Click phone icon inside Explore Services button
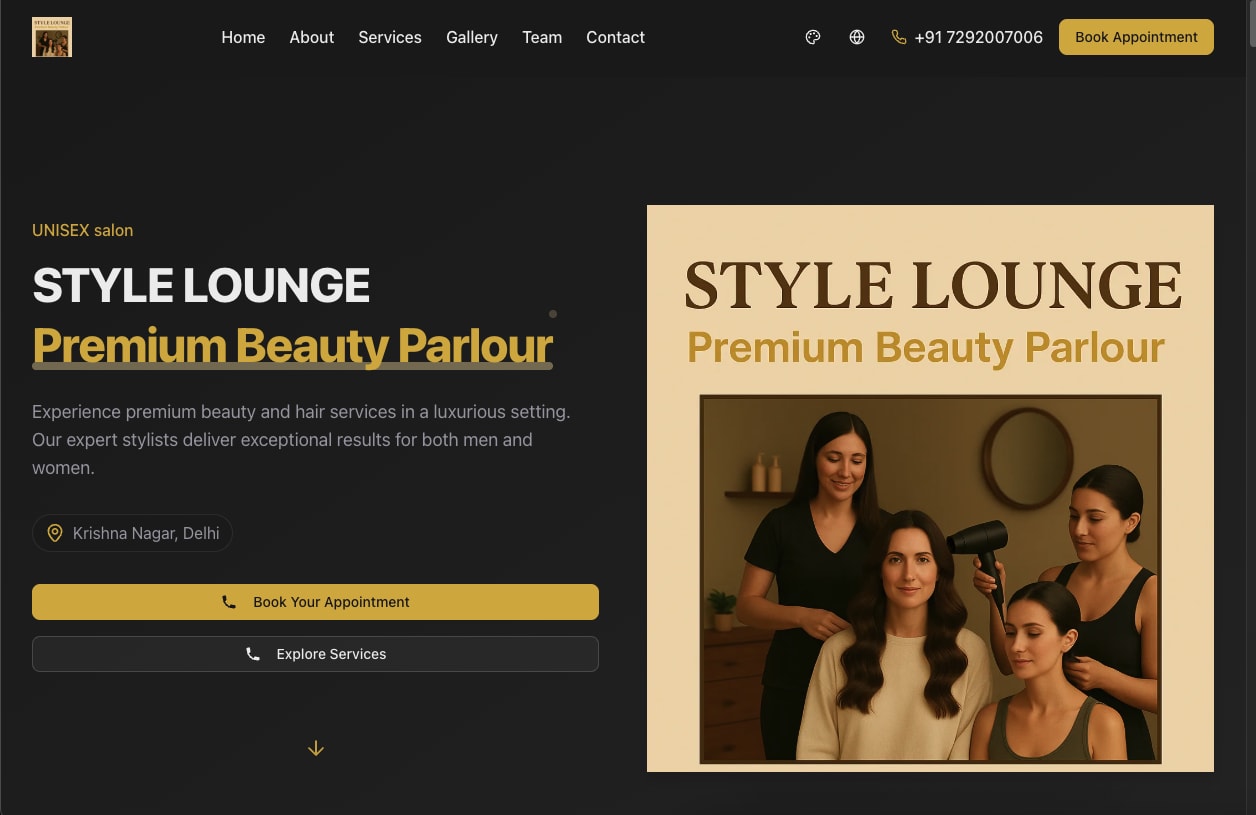 pos(253,654)
